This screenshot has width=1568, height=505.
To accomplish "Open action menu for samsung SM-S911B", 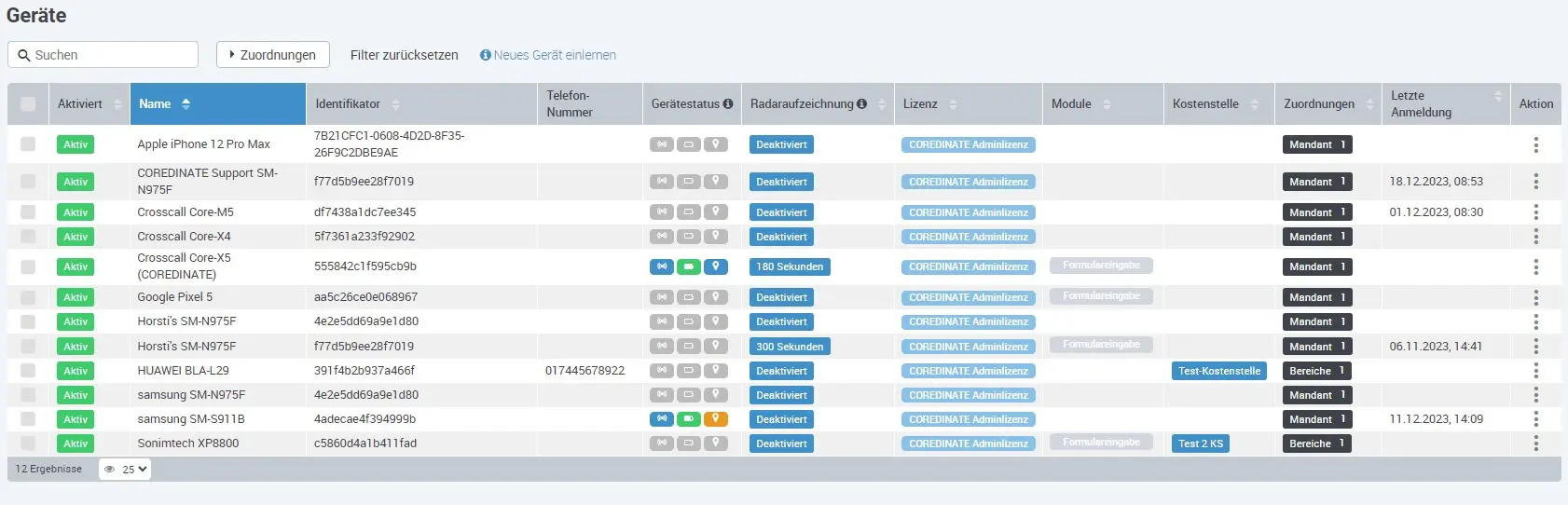I will pos(1535,419).
